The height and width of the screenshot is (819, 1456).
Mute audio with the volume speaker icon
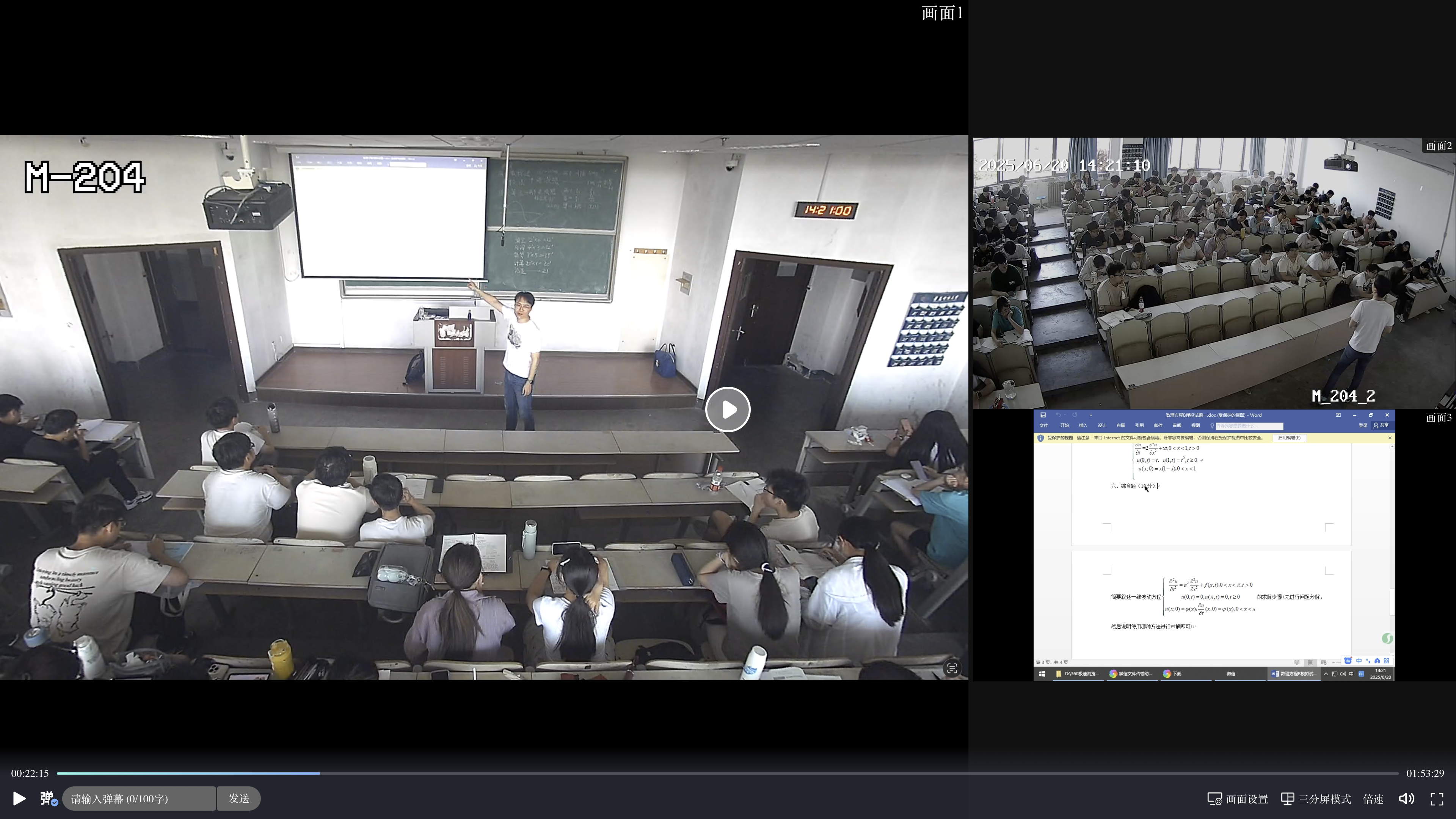click(1406, 799)
